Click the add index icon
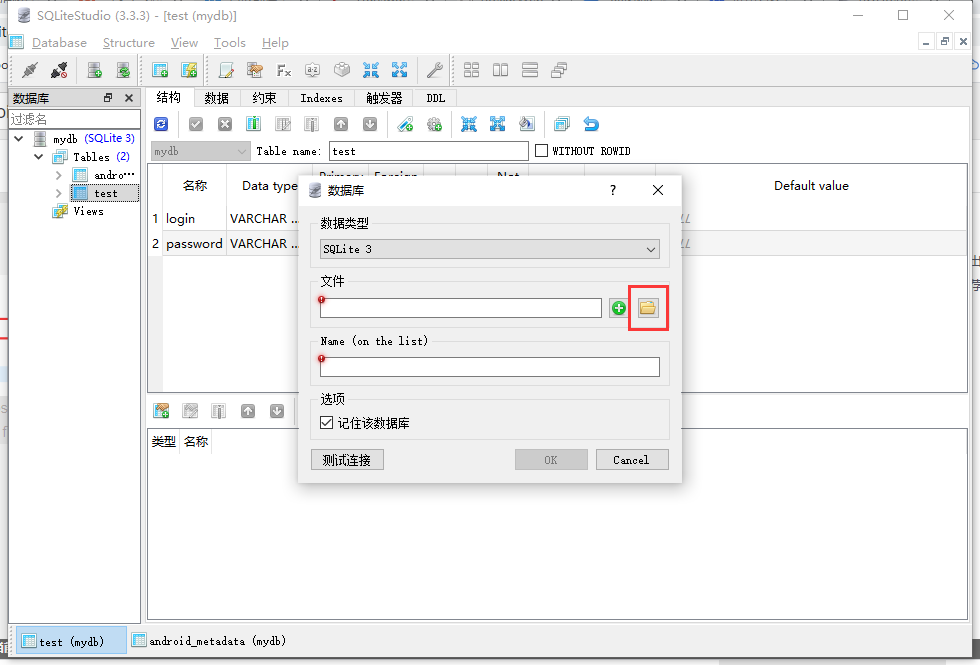 pyautogui.click(x=406, y=124)
